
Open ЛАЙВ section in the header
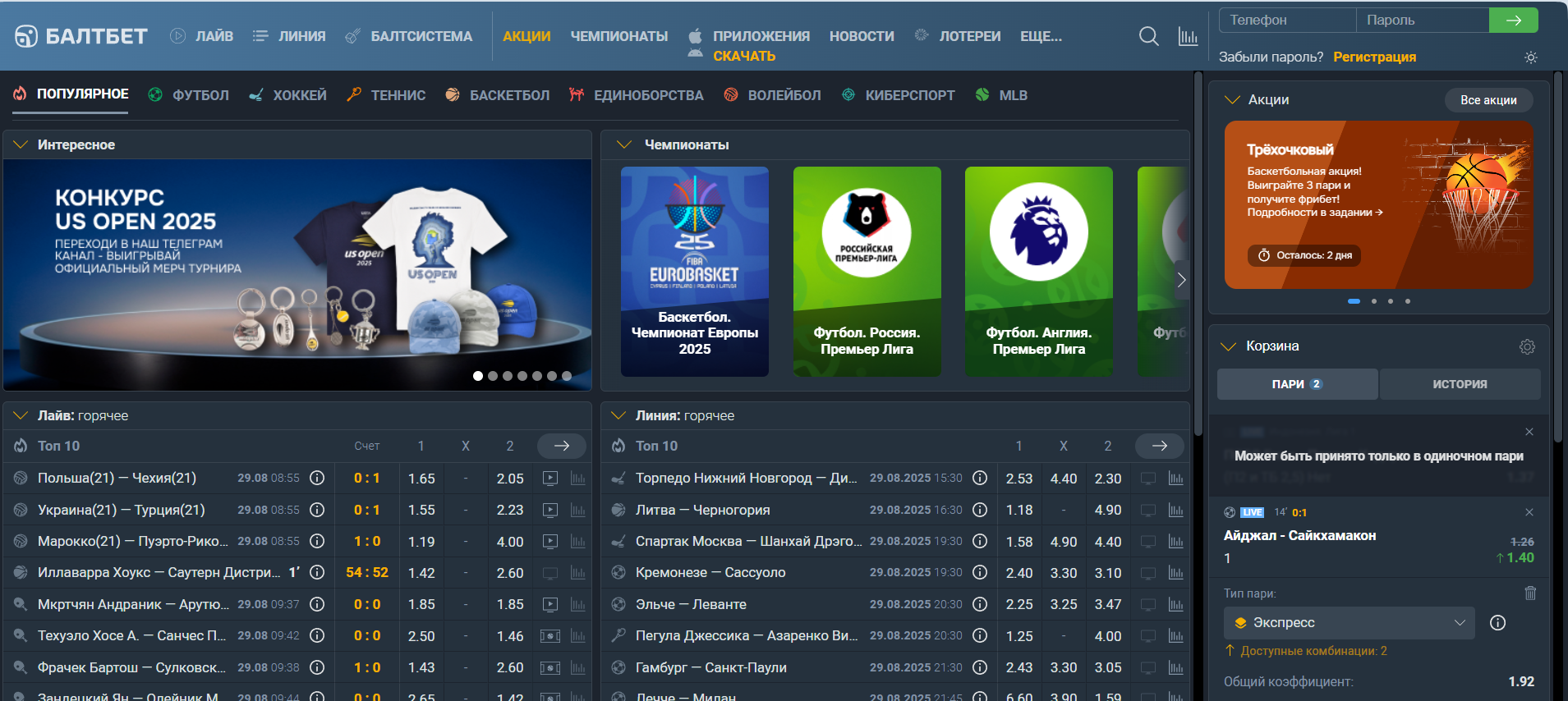pyautogui.click(x=202, y=36)
